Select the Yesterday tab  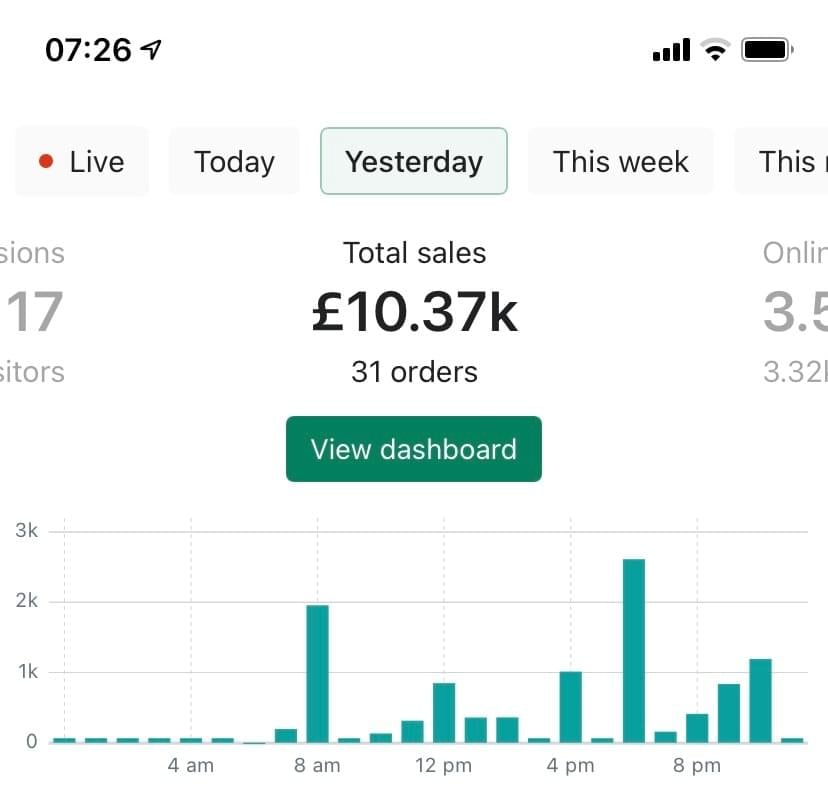click(413, 161)
